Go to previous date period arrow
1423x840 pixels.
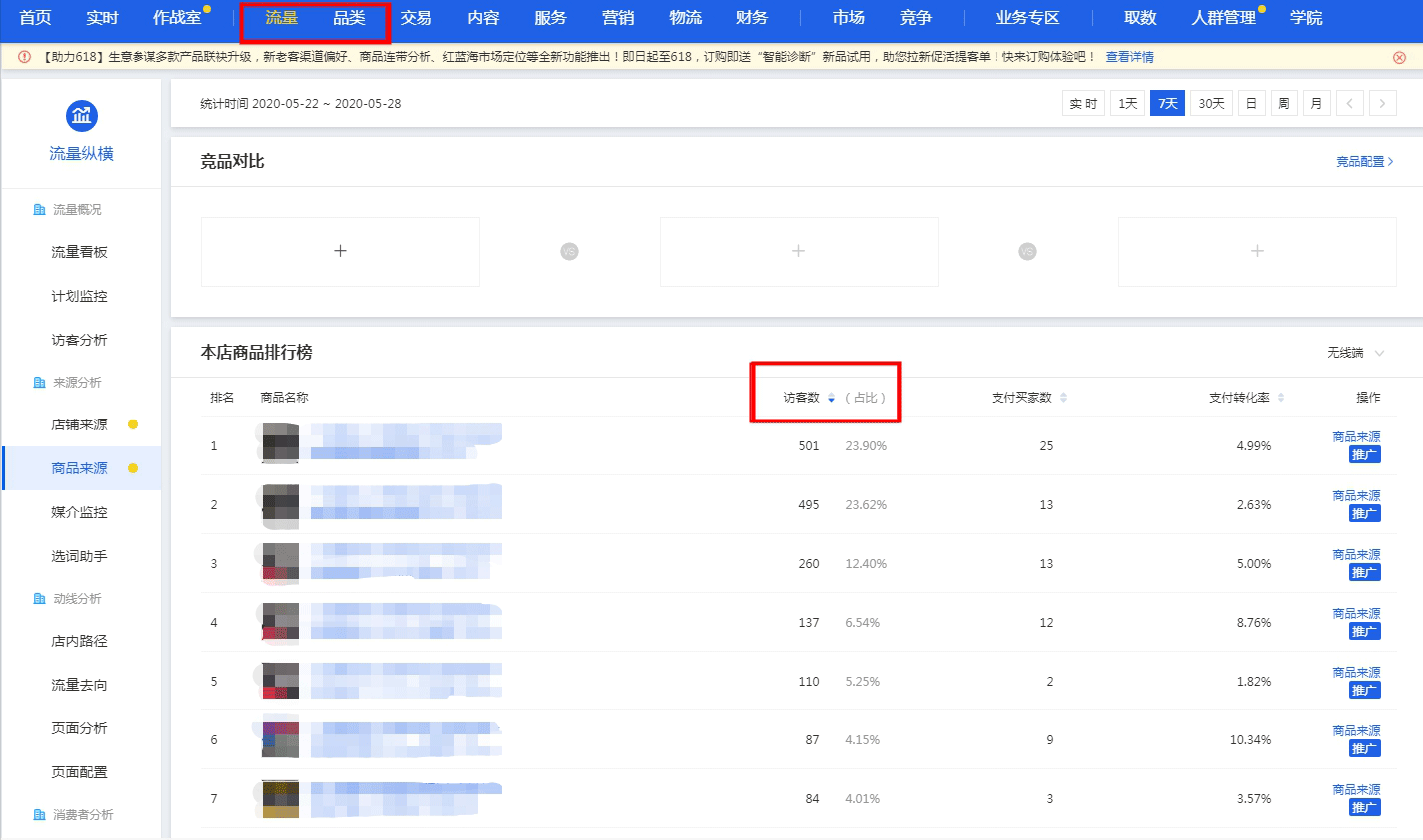1349,104
